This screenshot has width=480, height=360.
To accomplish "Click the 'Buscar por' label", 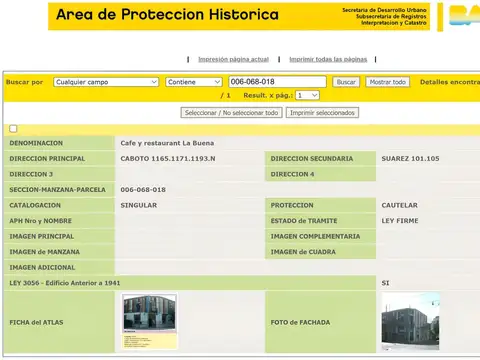I will 24,82.
